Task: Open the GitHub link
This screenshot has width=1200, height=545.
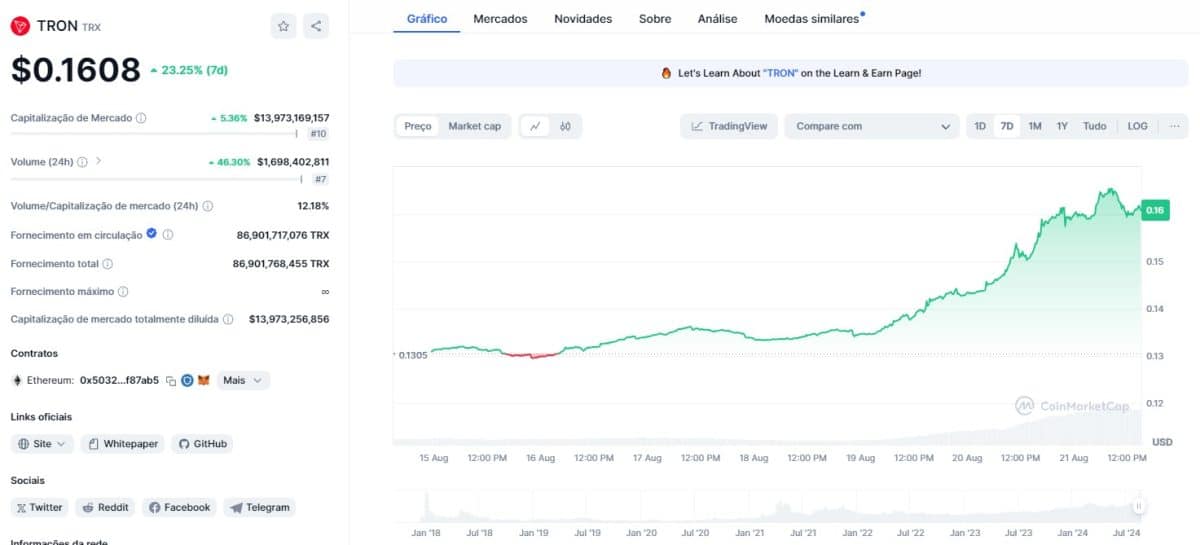Action: tap(202, 444)
